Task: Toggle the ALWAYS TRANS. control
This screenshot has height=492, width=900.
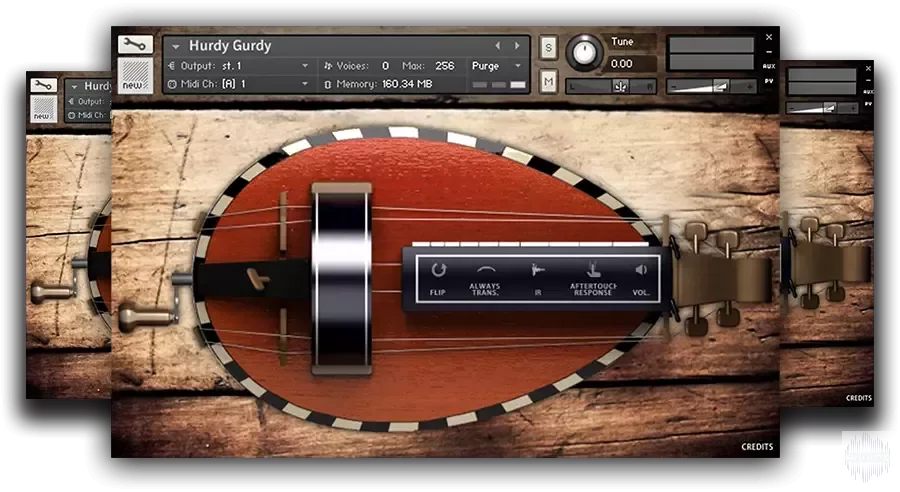Action: click(484, 280)
